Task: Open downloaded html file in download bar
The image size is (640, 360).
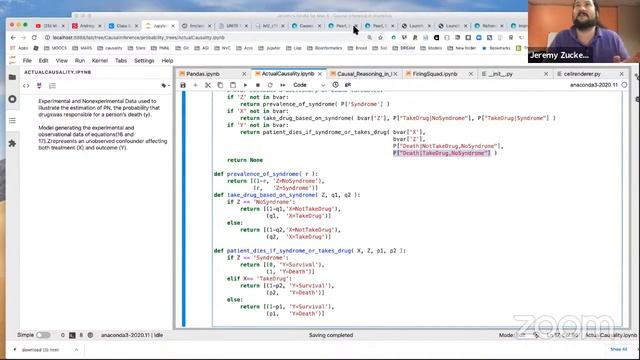Action: [40, 350]
